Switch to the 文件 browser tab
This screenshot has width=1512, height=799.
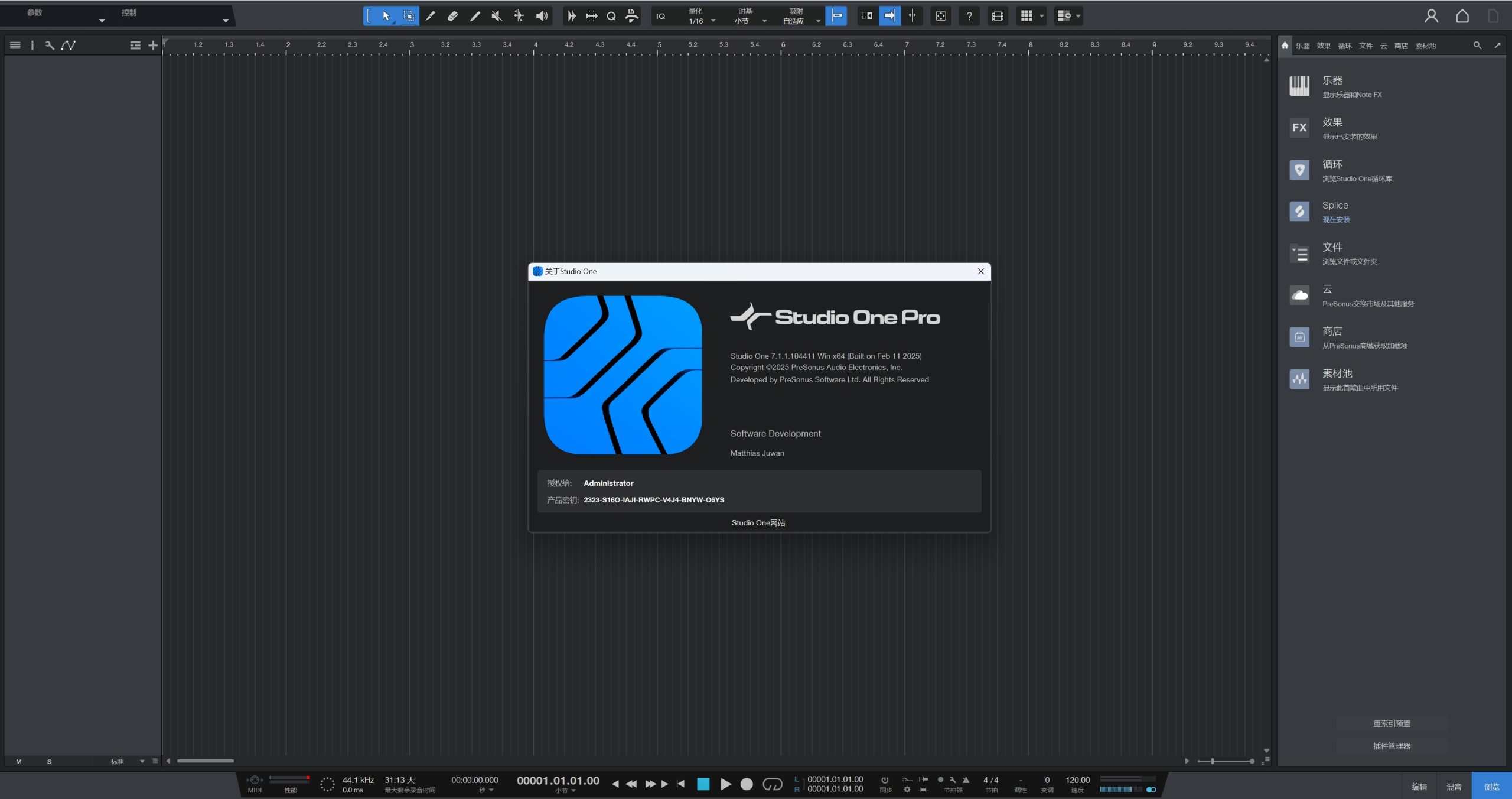coord(1366,46)
